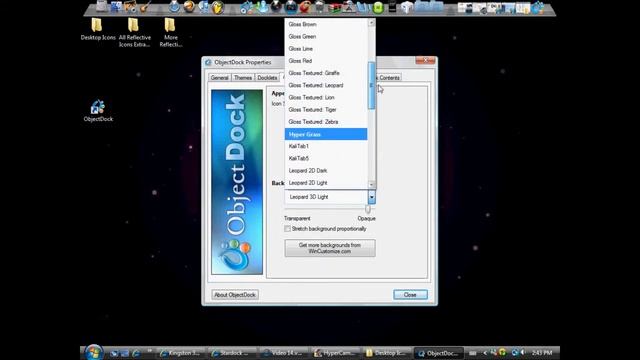Select Gloss Textured: Tiger background
This screenshot has height=360, width=640.
pyautogui.click(x=326, y=110)
